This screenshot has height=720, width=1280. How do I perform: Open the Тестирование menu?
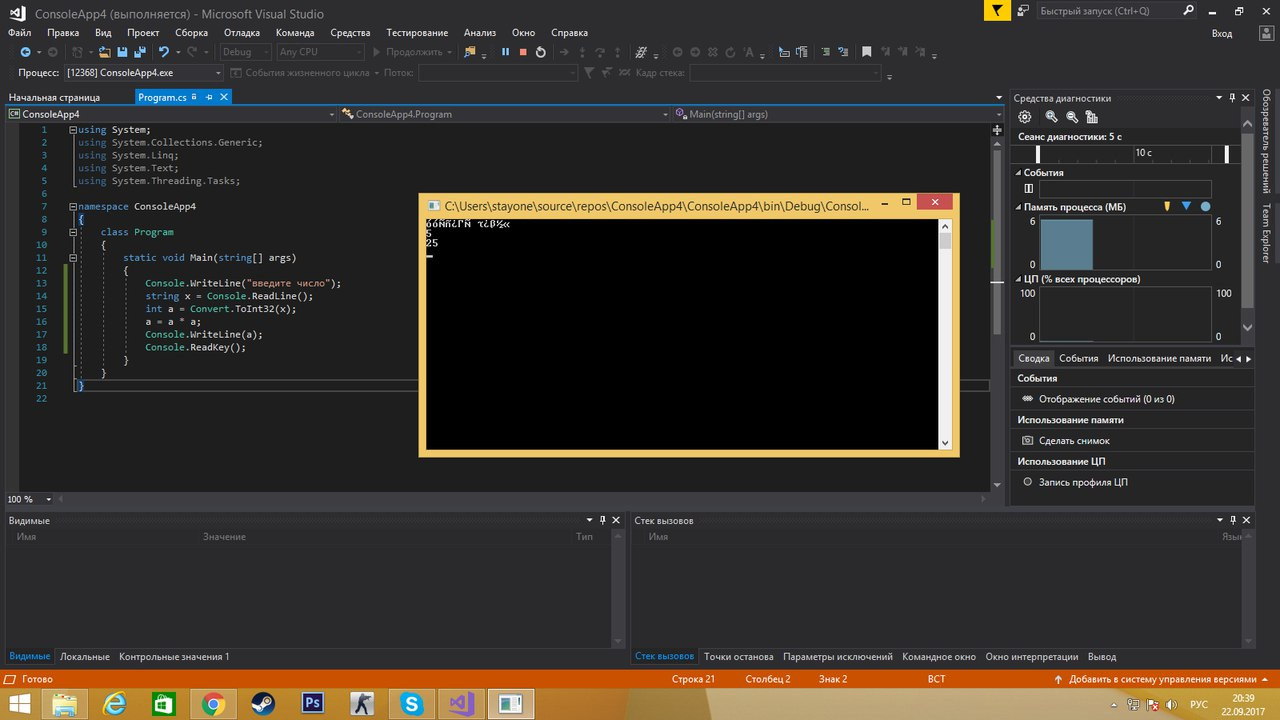(417, 33)
